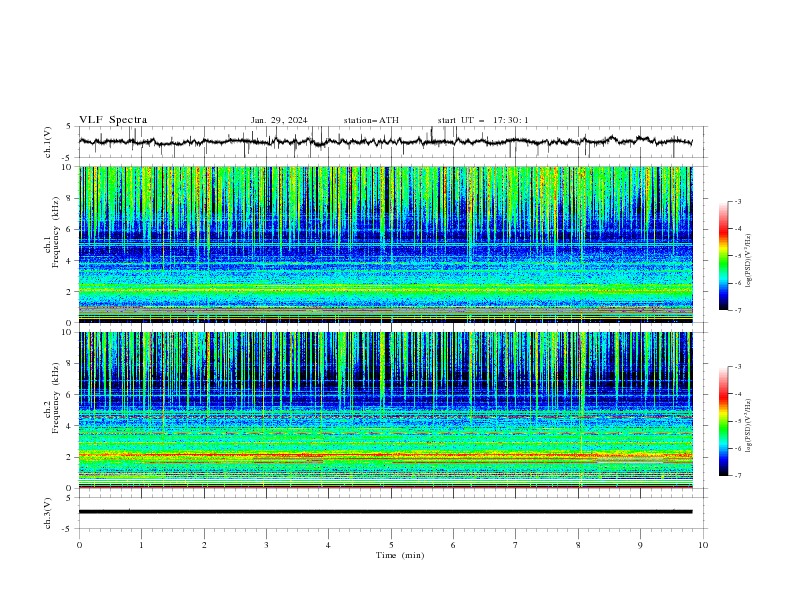
Task: Click the 'VLF Spectra' title text
Action: 113,120
